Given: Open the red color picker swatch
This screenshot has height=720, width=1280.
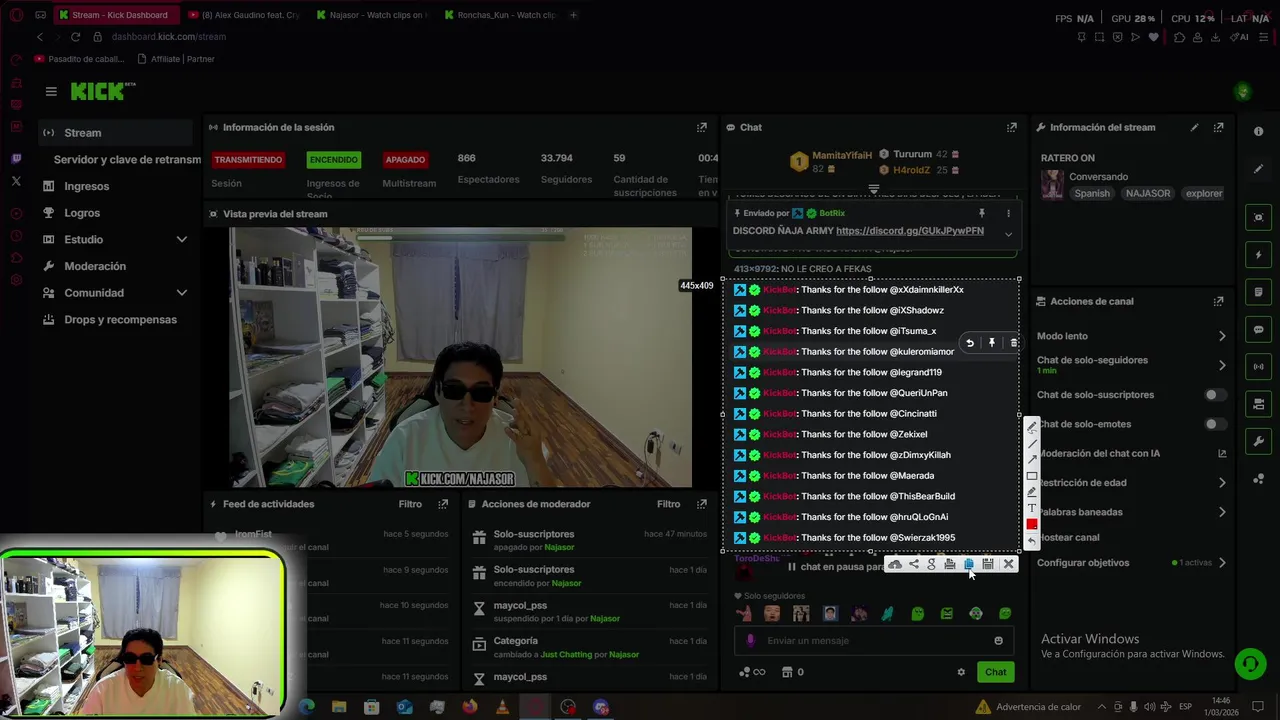Looking at the screenshot, I should tap(1032, 524).
